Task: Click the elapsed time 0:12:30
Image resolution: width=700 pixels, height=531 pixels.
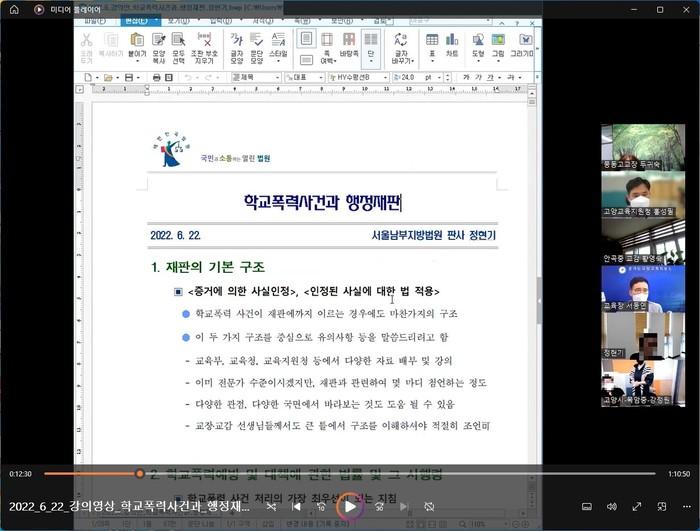Action: (x=21, y=474)
